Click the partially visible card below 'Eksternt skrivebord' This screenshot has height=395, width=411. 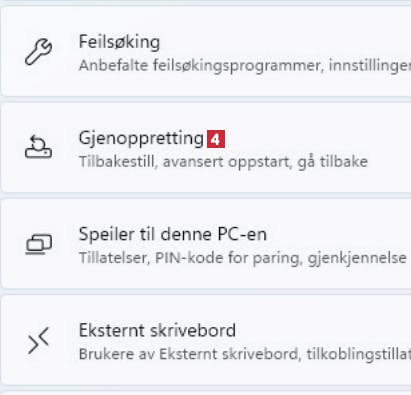coord(206,393)
